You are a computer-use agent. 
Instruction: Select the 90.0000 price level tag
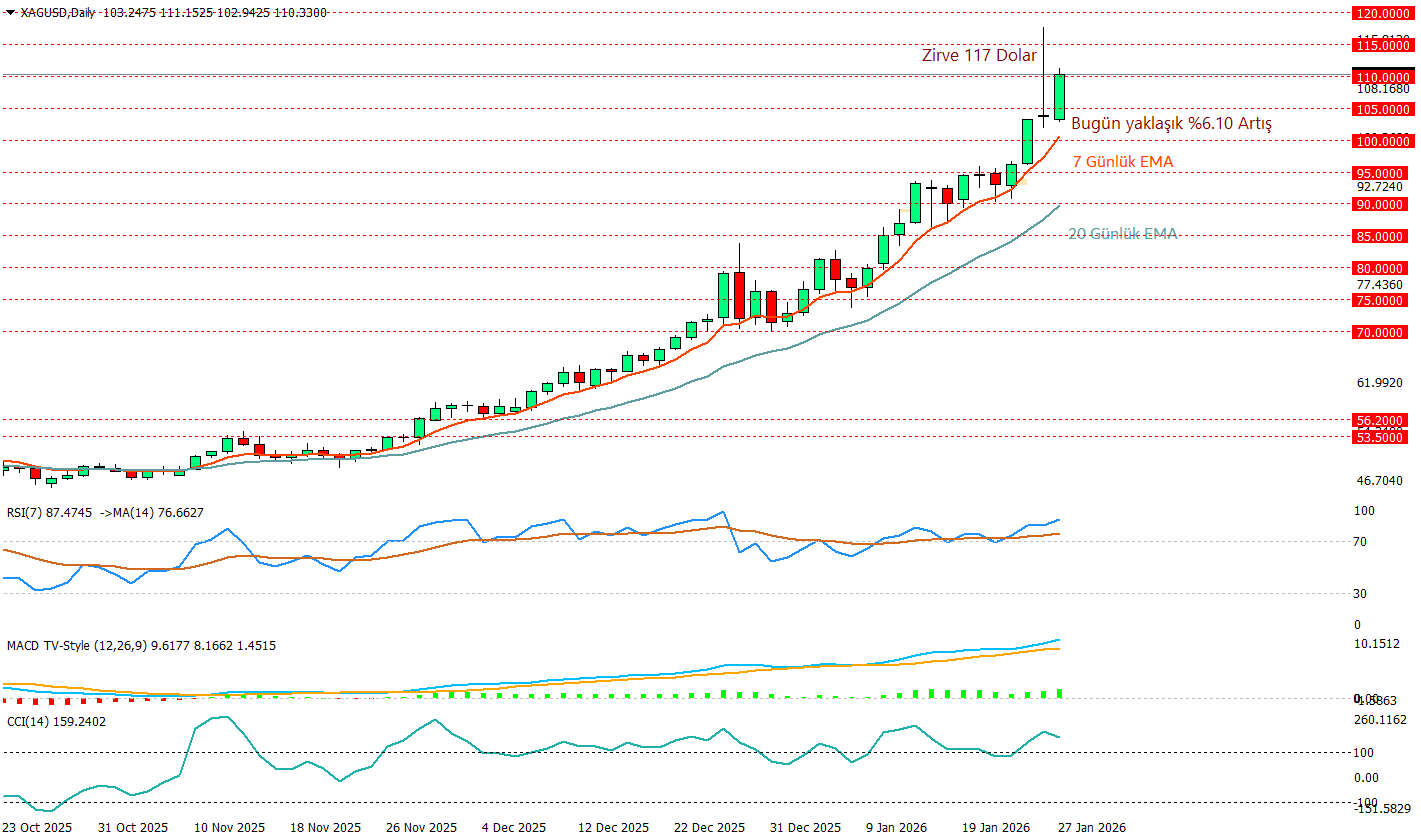1381,204
